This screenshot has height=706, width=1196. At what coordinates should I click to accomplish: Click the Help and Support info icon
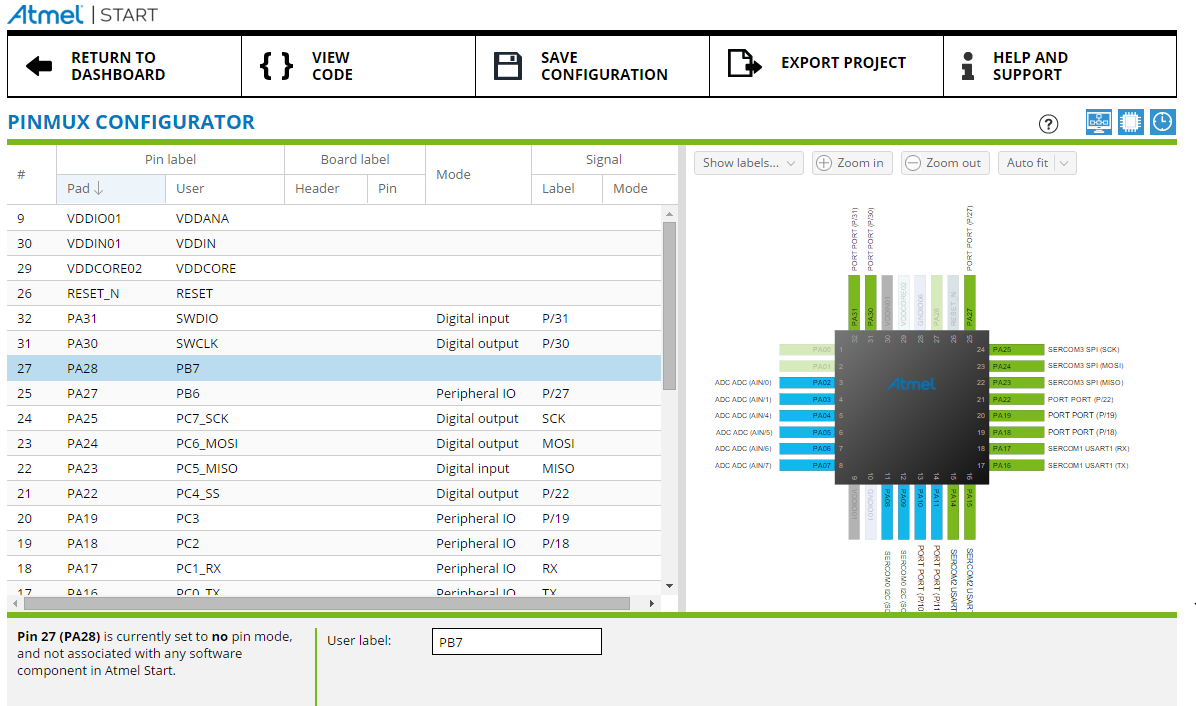[x=968, y=66]
